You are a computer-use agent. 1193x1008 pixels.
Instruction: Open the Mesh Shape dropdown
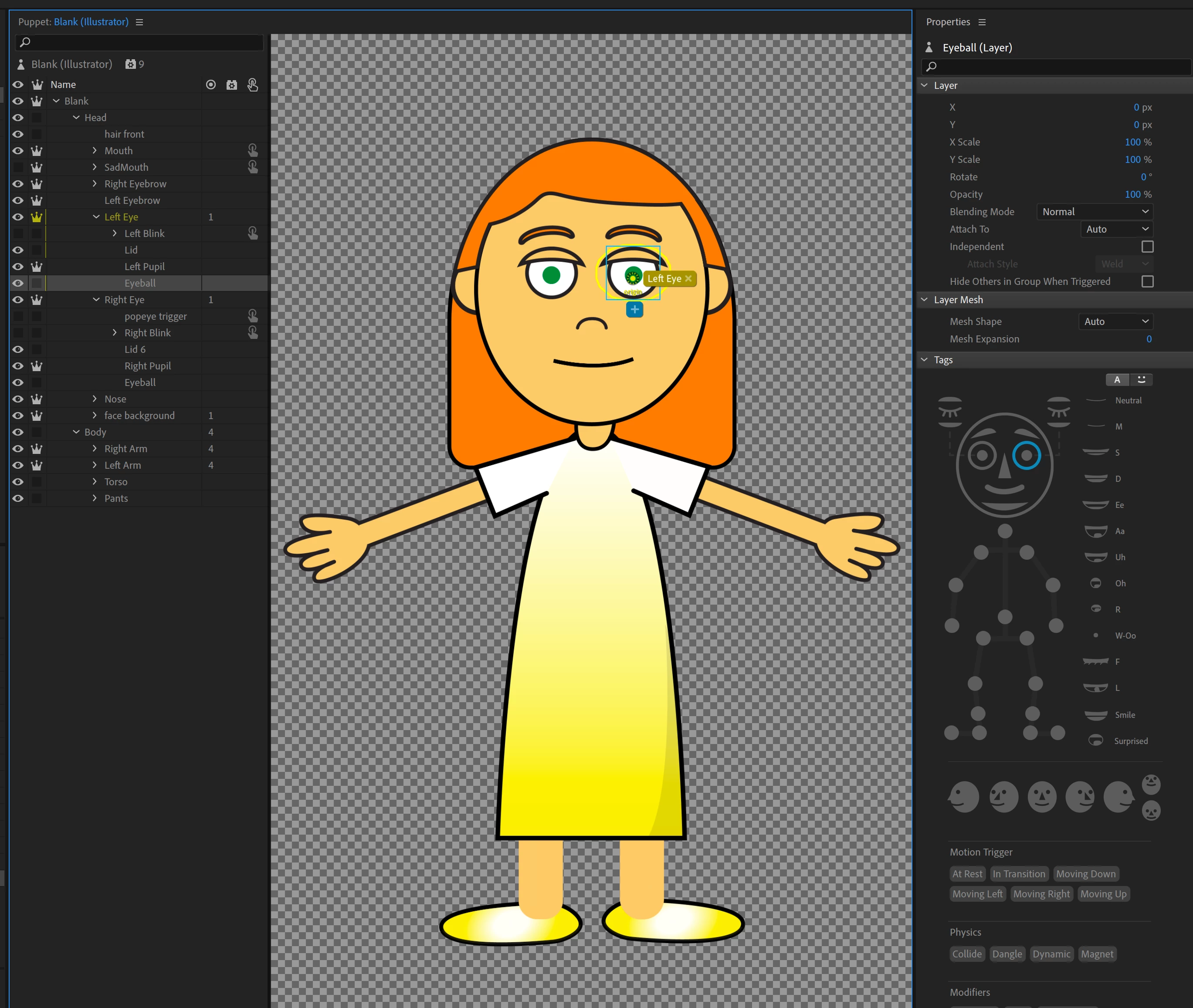(1115, 322)
